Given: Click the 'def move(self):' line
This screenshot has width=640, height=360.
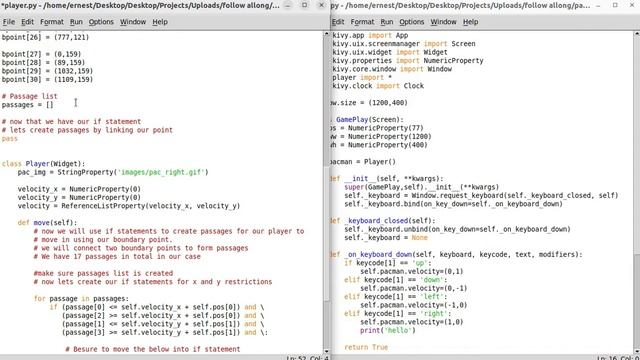Looking at the screenshot, I should click(x=47, y=223).
